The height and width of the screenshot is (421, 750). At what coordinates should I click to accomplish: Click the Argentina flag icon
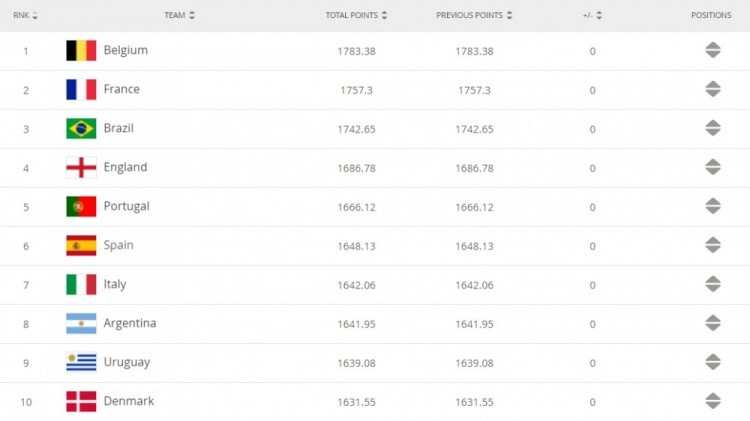tap(81, 323)
